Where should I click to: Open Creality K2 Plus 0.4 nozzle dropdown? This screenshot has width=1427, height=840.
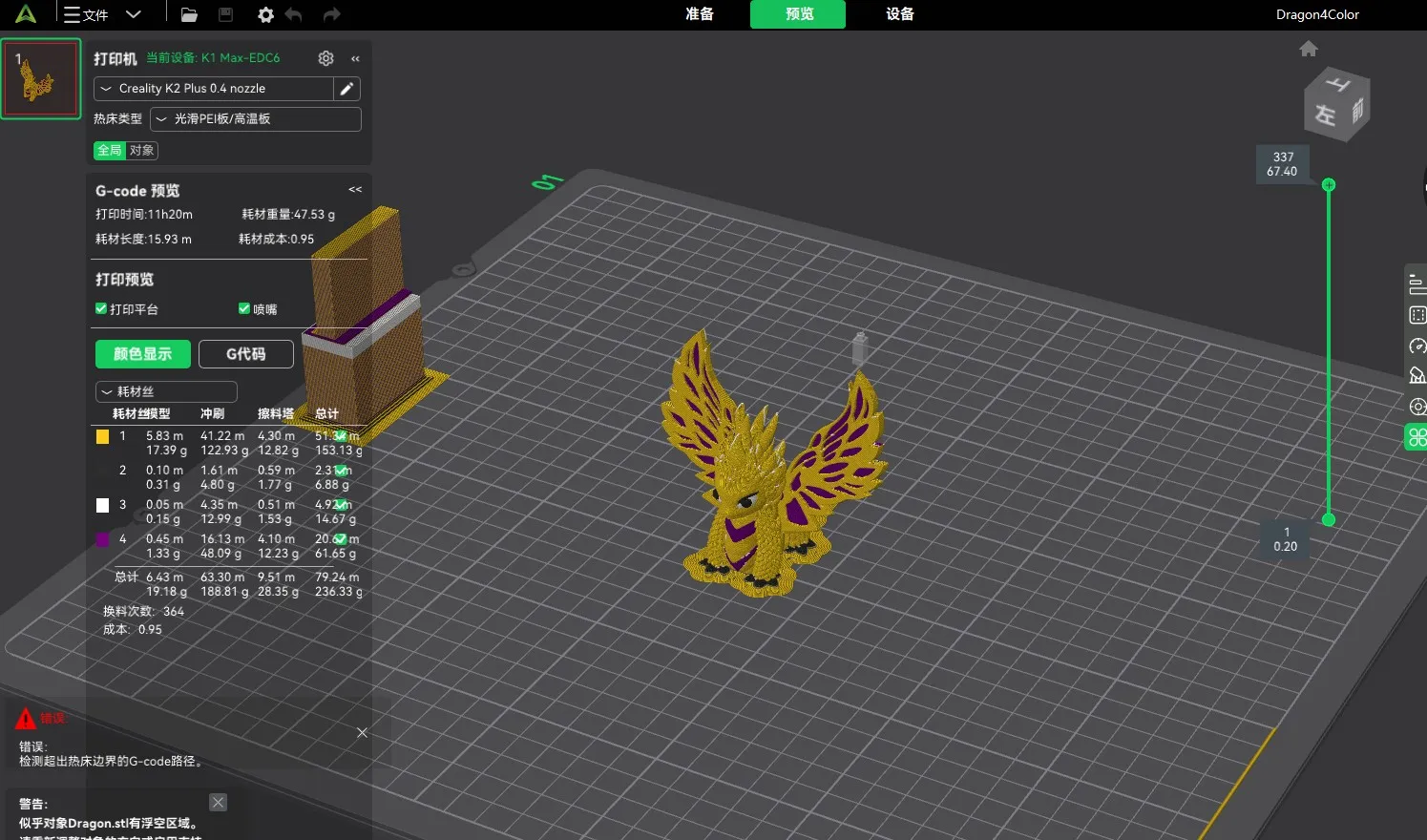(214, 89)
